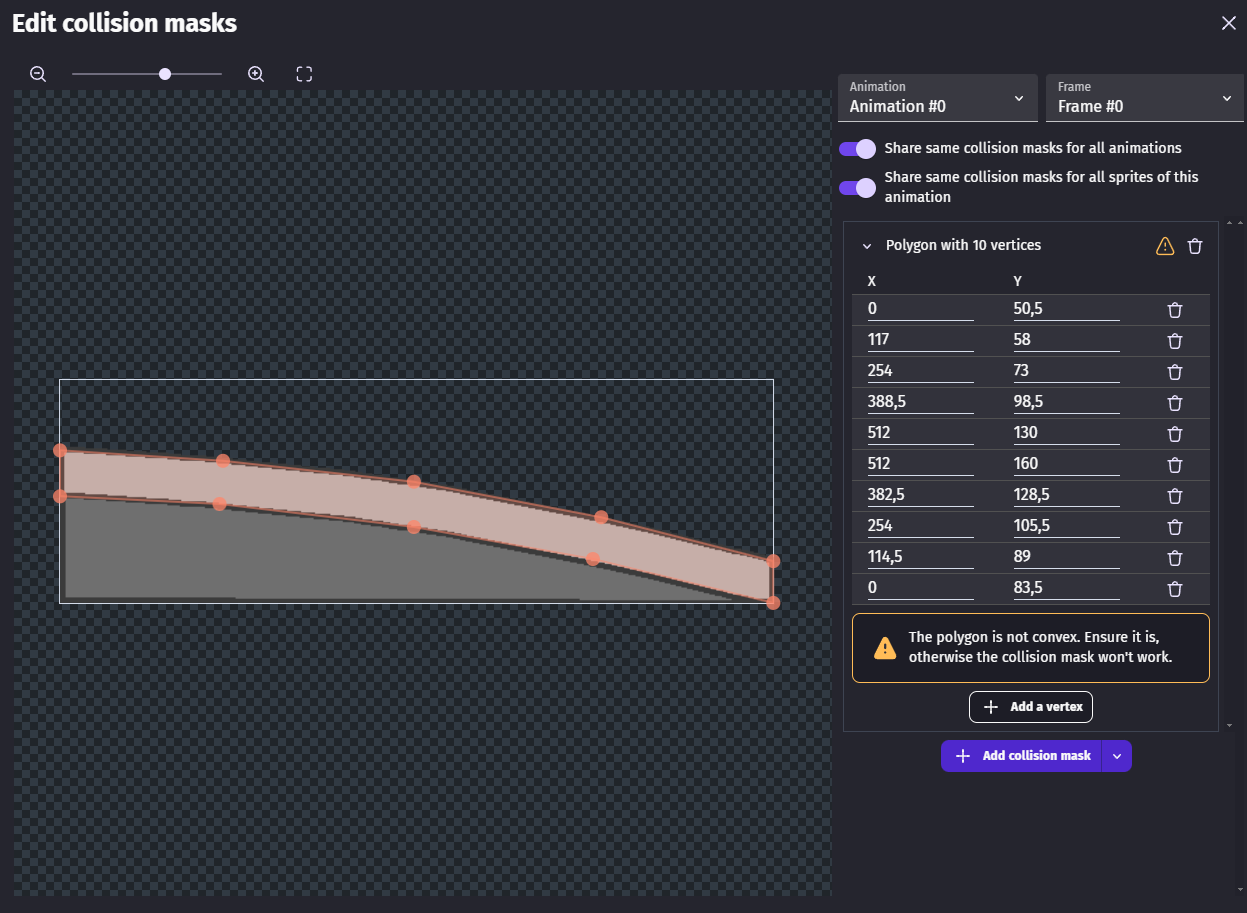Delete the vertex at 254 ; 73

(1175, 372)
